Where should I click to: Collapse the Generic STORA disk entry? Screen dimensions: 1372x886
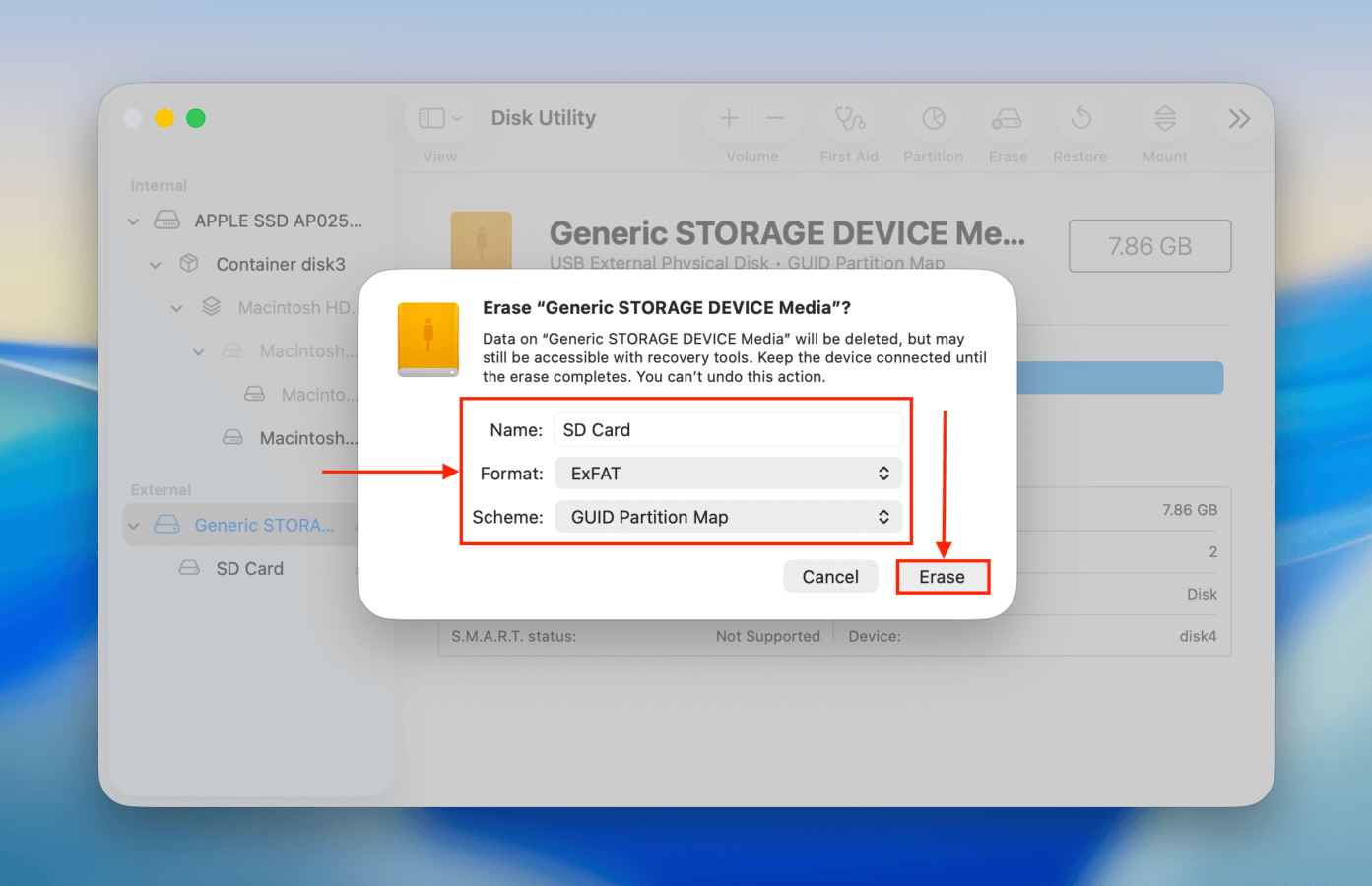(x=132, y=525)
